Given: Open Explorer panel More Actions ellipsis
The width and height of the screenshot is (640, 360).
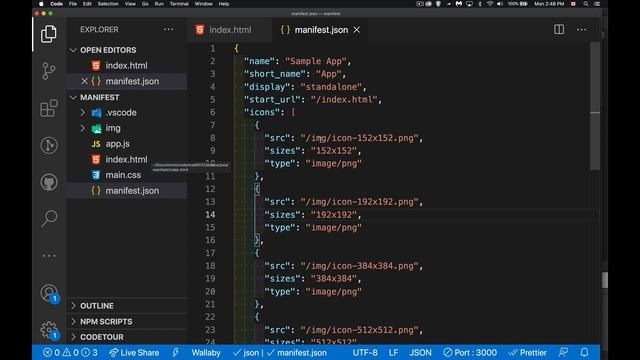Looking at the screenshot, I should click(x=168, y=29).
